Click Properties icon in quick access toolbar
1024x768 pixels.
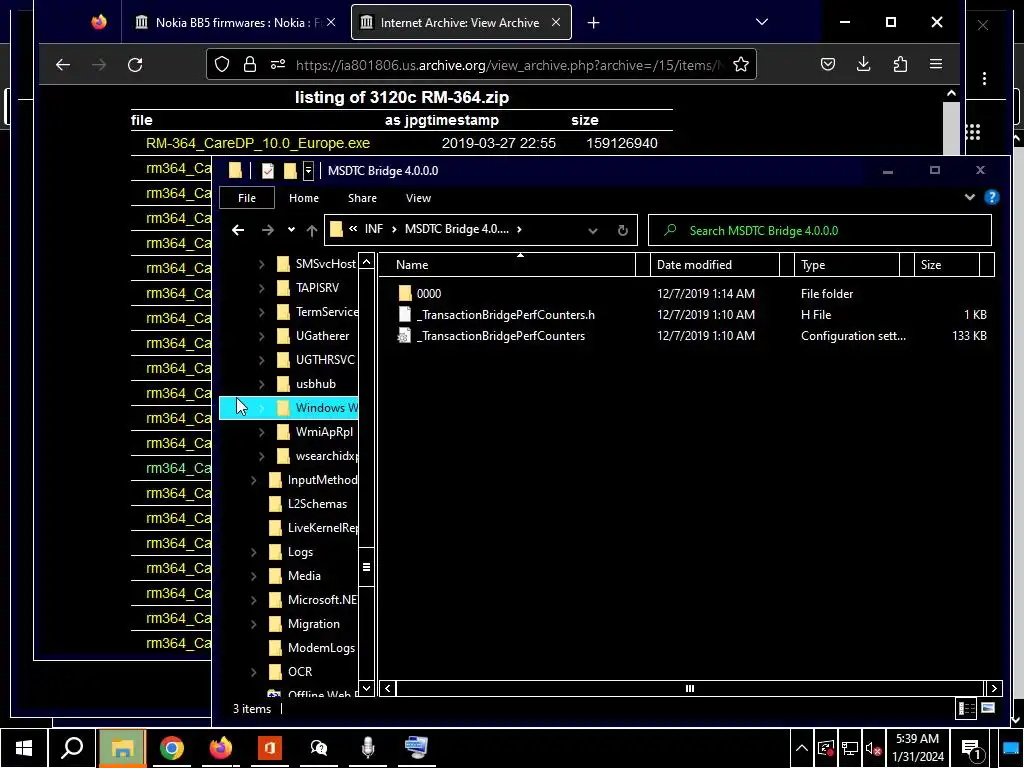coord(268,171)
